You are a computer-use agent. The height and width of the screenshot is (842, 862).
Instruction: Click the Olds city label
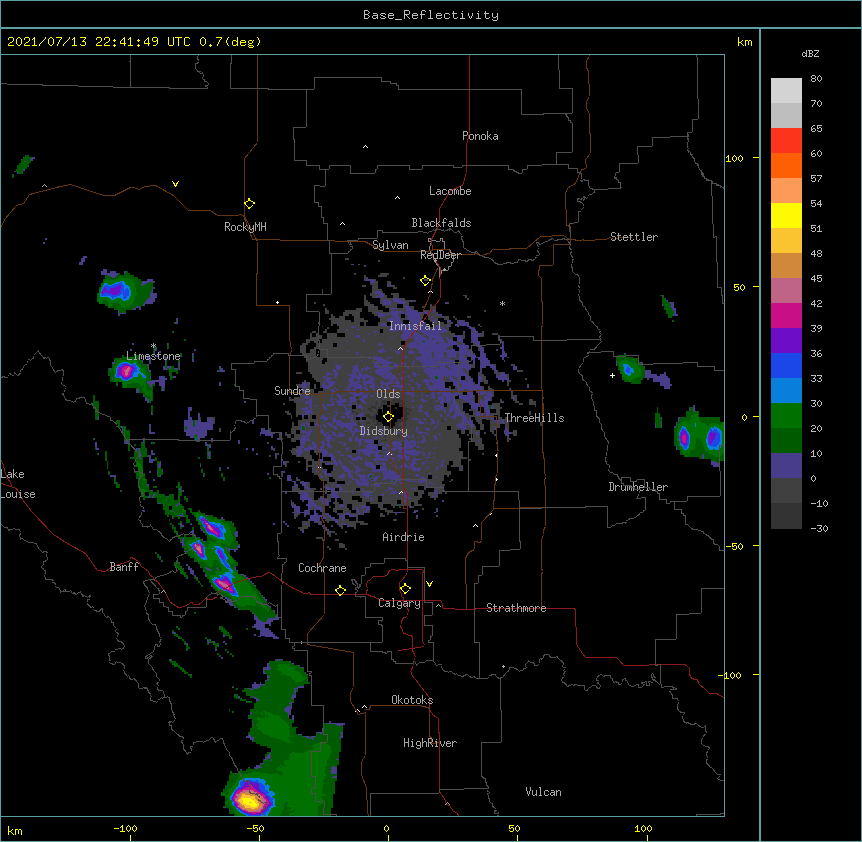click(388, 394)
